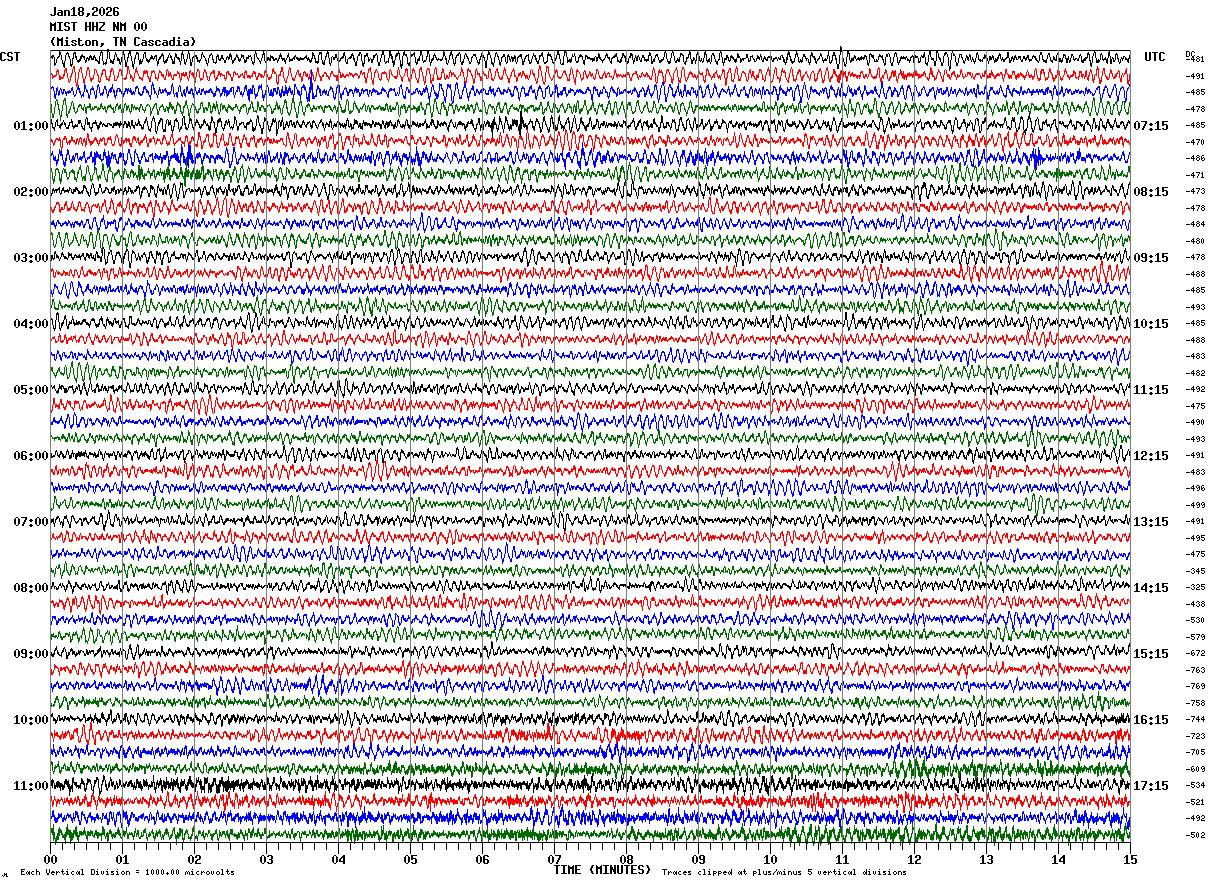1210x886 pixels.
Task: Select DC offset value -769
Action: click(1195, 686)
